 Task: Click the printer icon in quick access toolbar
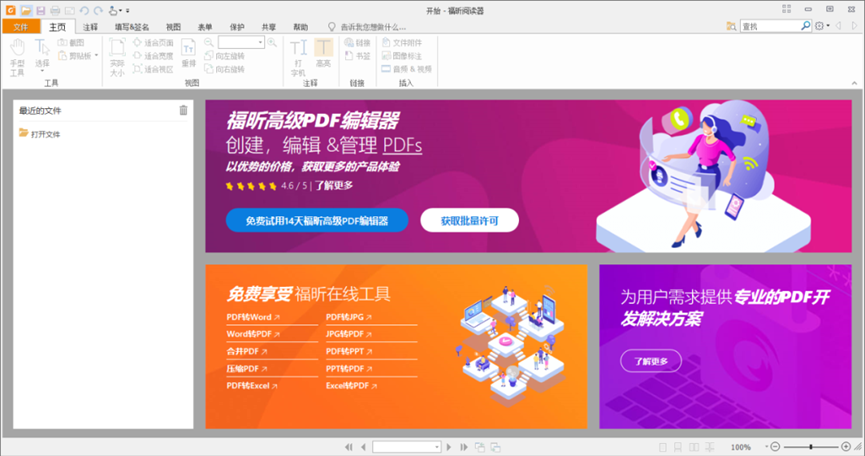point(55,10)
